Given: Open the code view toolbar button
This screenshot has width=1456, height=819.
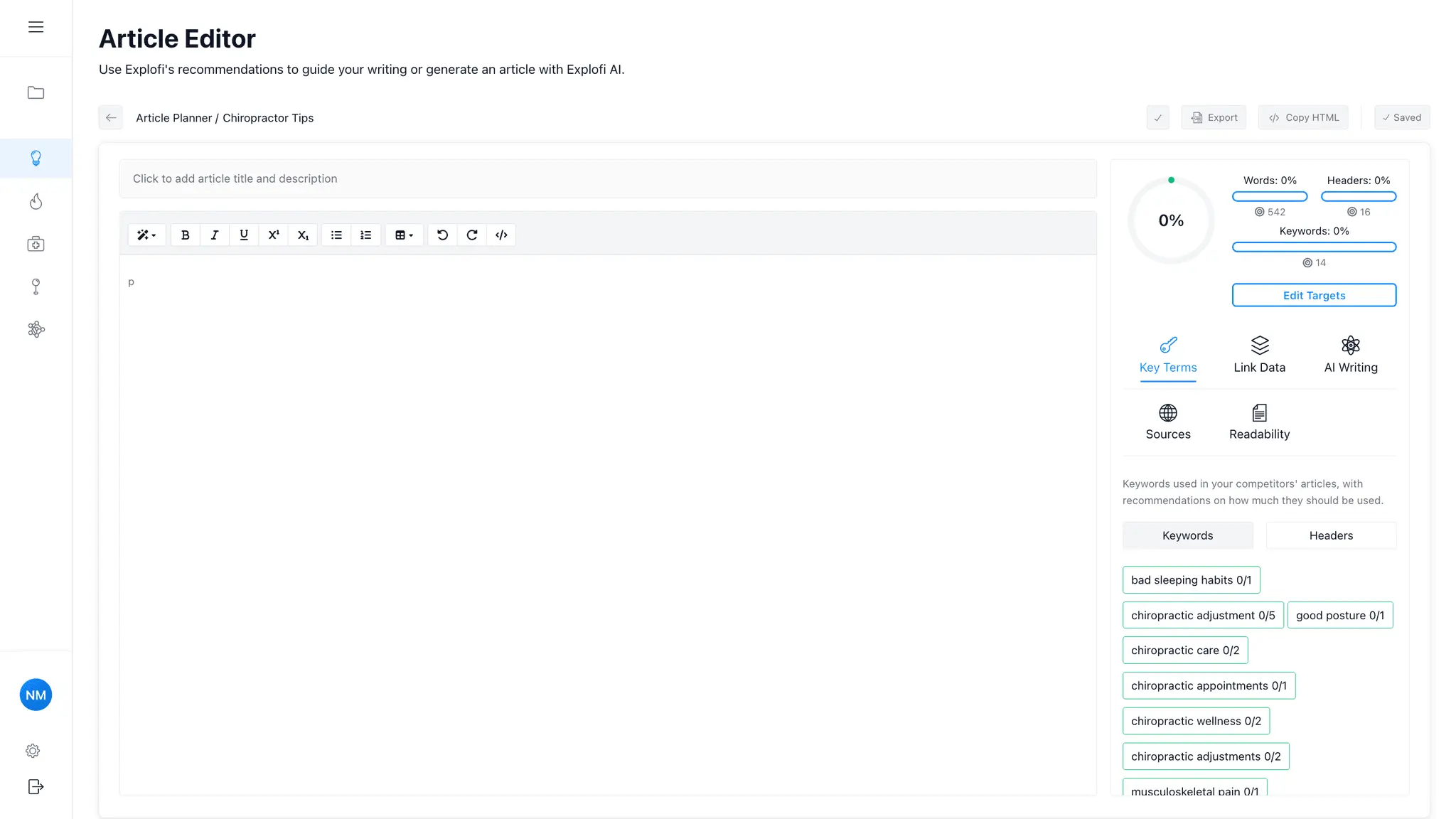Looking at the screenshot, I should [501, 235].
